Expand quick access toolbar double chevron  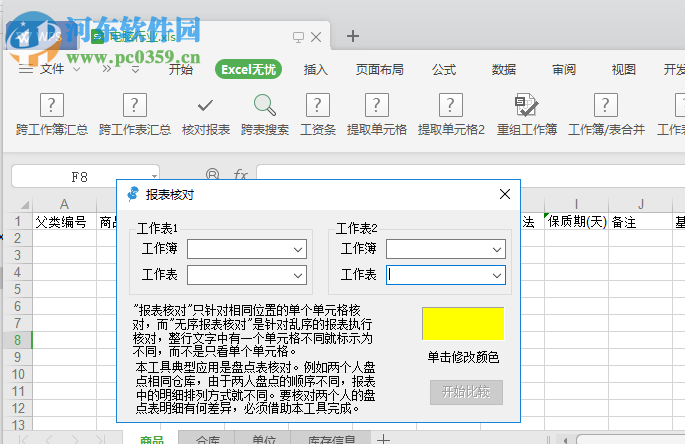pos(107,69)
